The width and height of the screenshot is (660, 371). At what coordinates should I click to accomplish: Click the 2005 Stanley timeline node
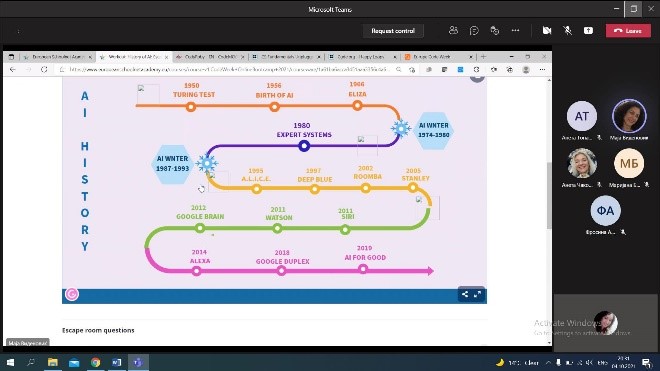tap(413, 187)
